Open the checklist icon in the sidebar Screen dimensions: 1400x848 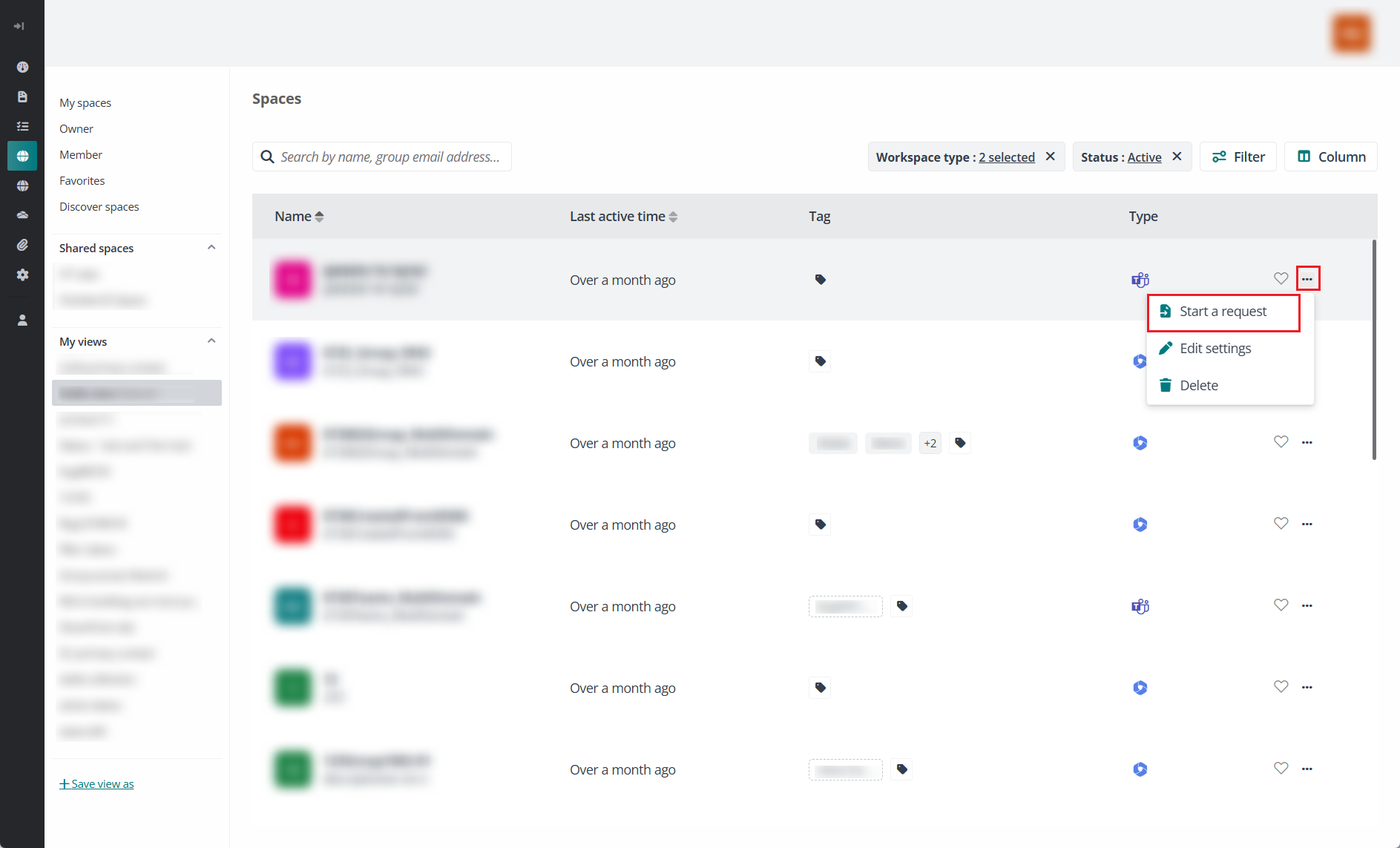coord(22,126)
